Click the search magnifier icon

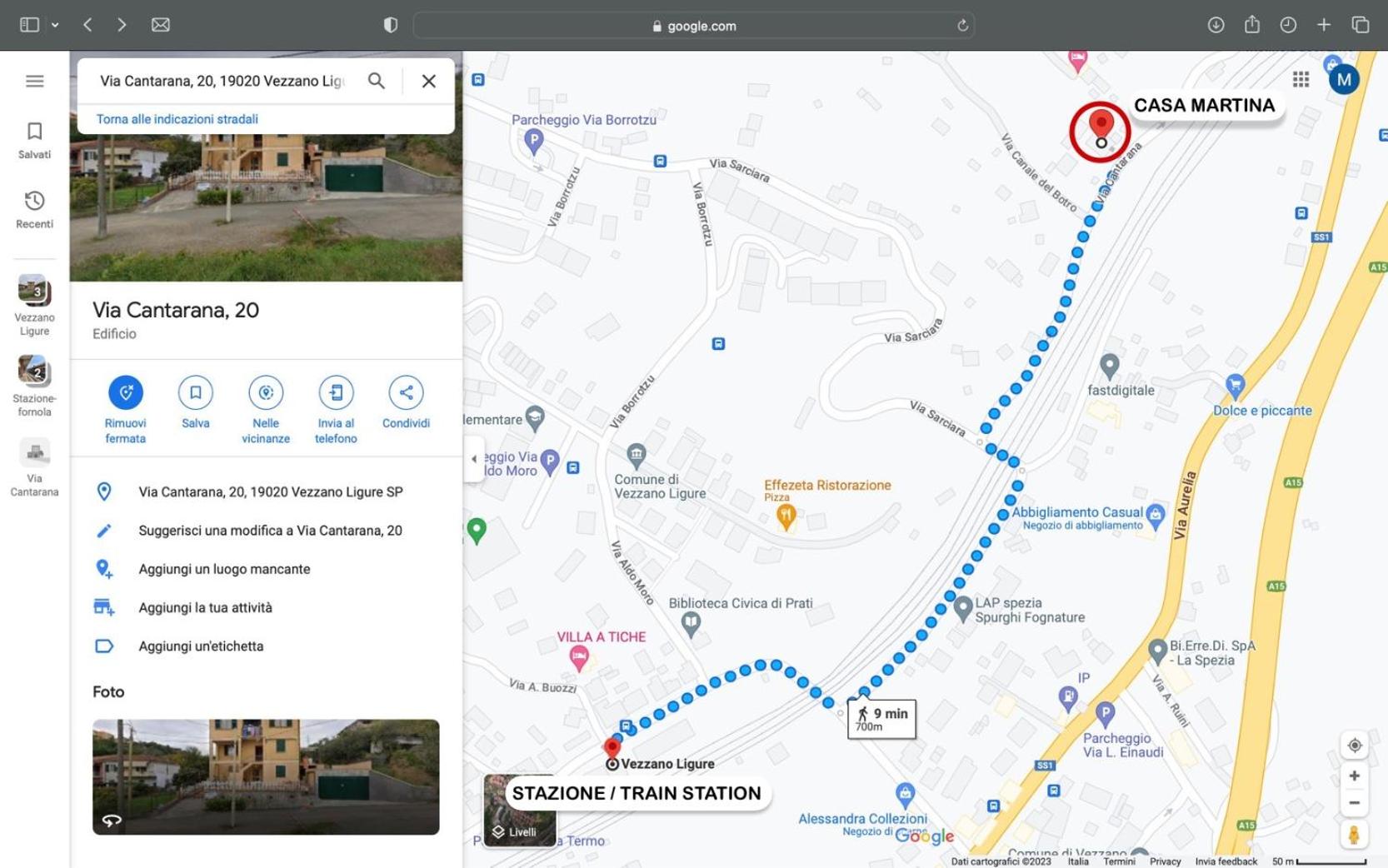[377, 81]
